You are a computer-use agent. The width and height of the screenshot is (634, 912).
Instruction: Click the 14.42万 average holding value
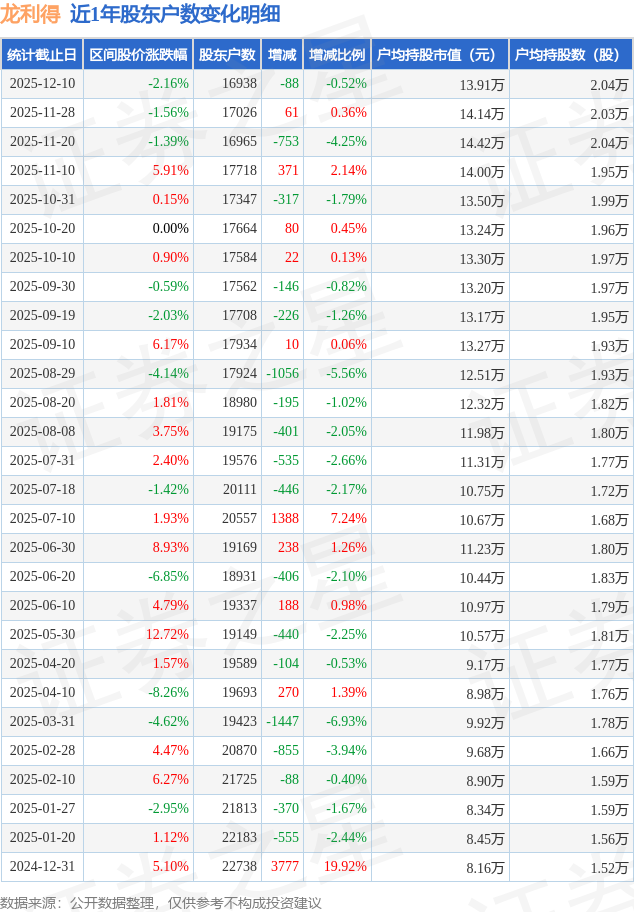coord(482,142)
